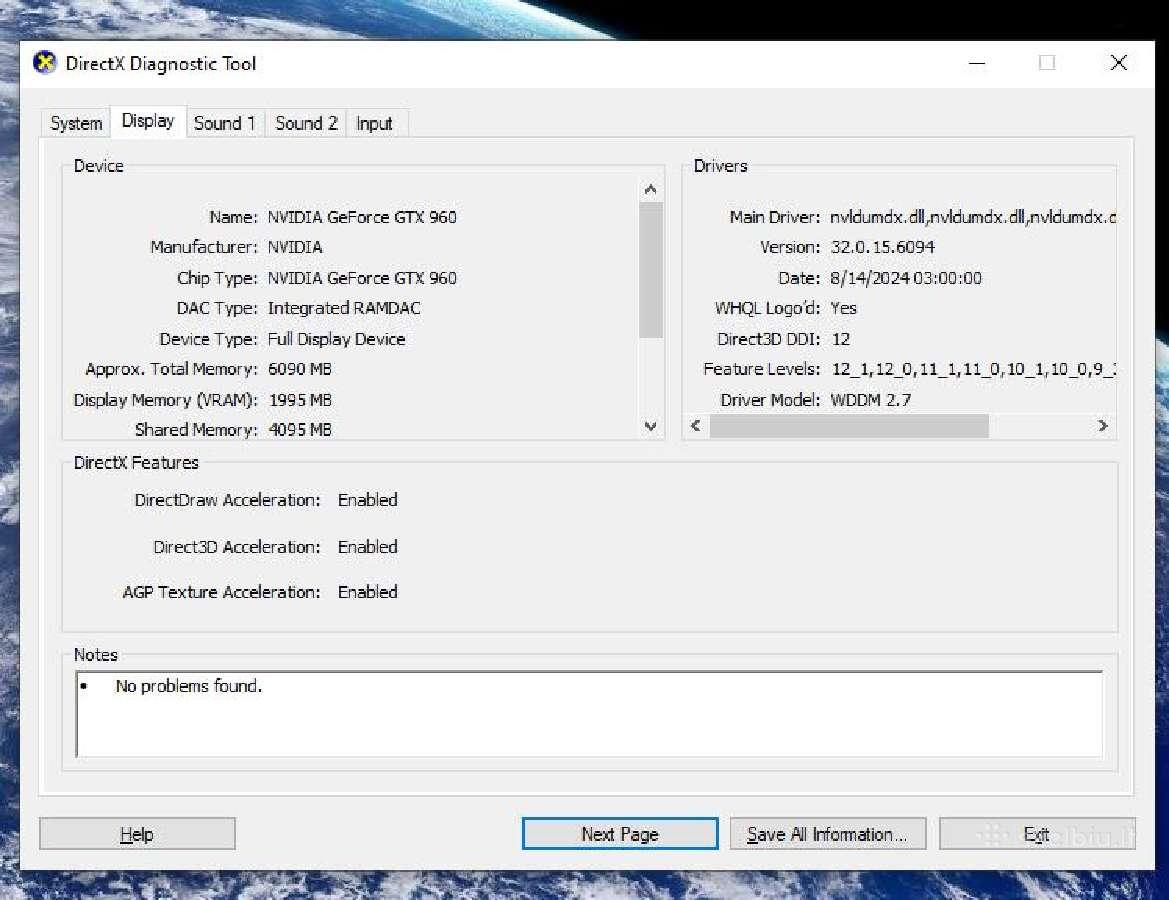Click the Drivers panel horizontal scrollbar thumb

pos(848,426)
